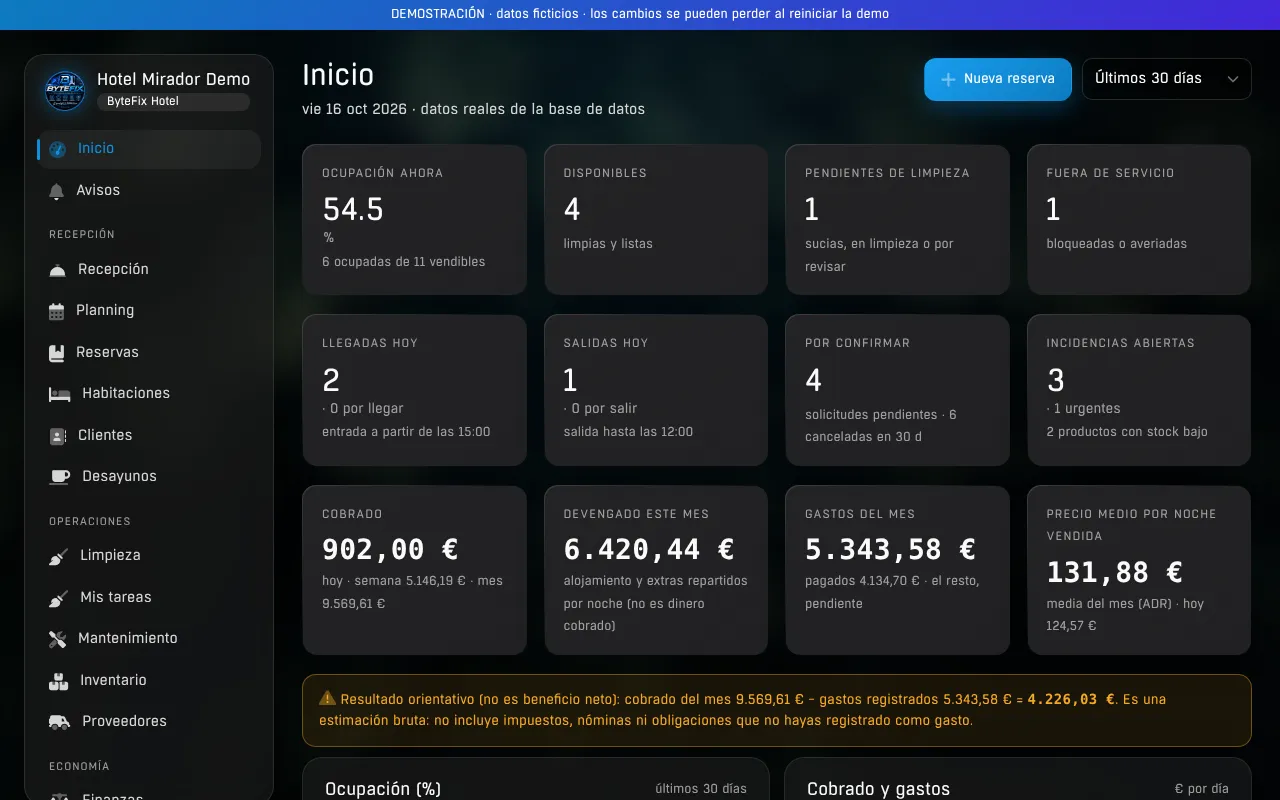This screenshot has width=1280, height=800.
Task: Select the Reservas sidebar entry
Action: (x=149, y=352)
